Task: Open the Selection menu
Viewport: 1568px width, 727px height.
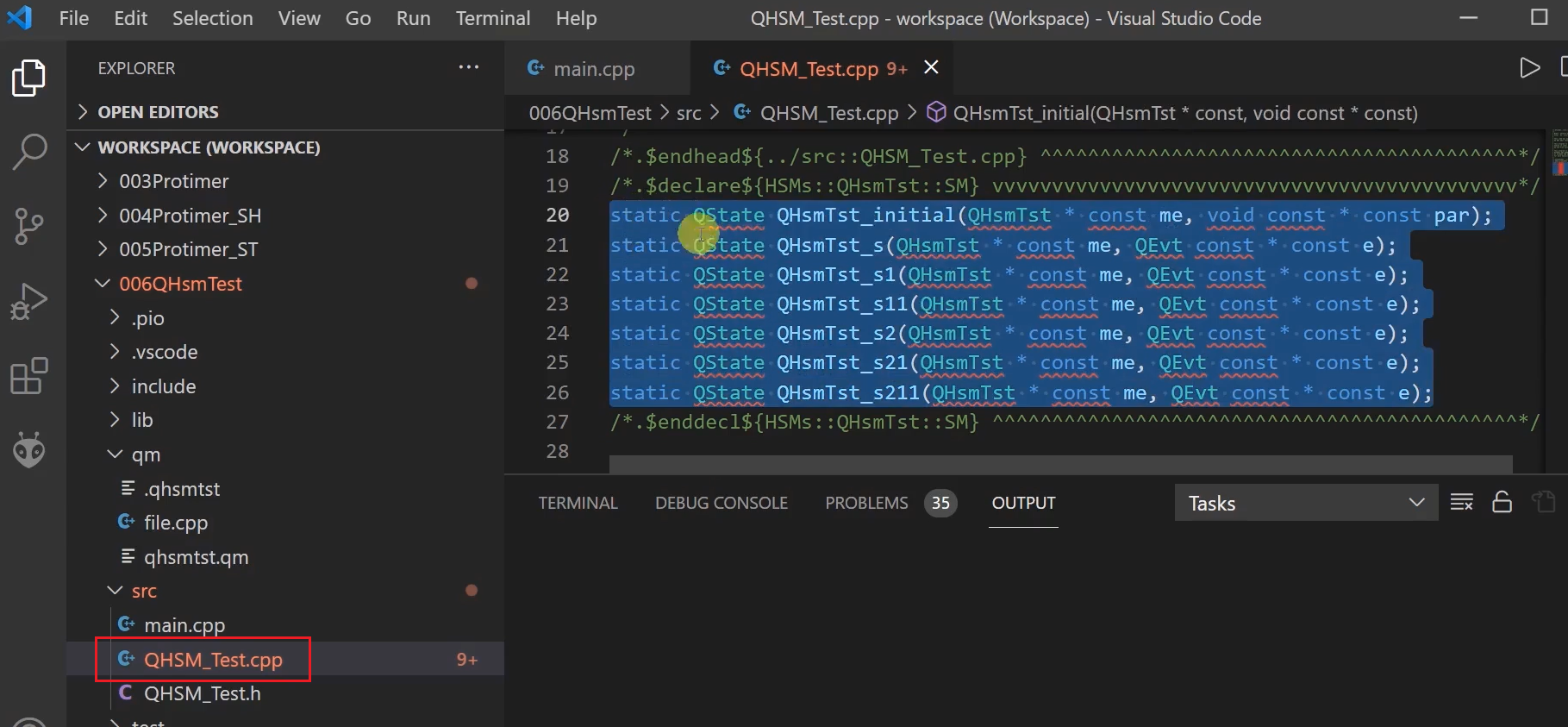Action: 212,18
